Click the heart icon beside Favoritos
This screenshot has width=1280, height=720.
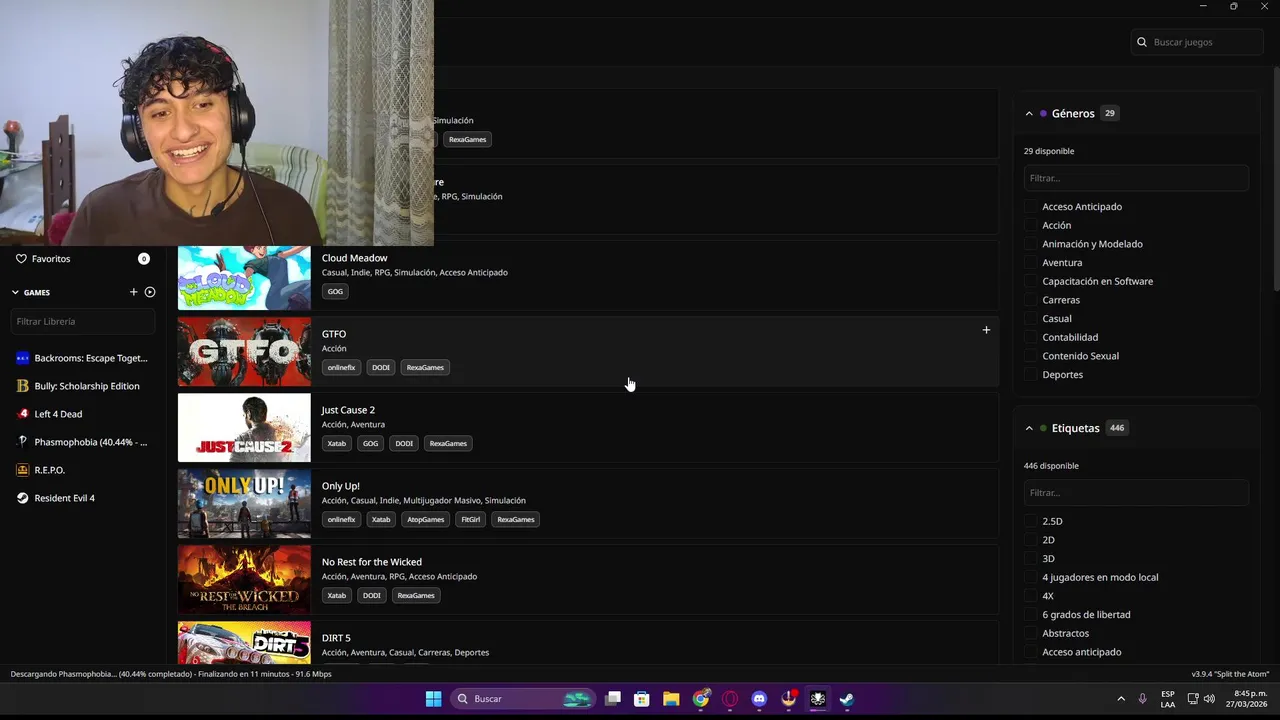[x=21, y=258]
